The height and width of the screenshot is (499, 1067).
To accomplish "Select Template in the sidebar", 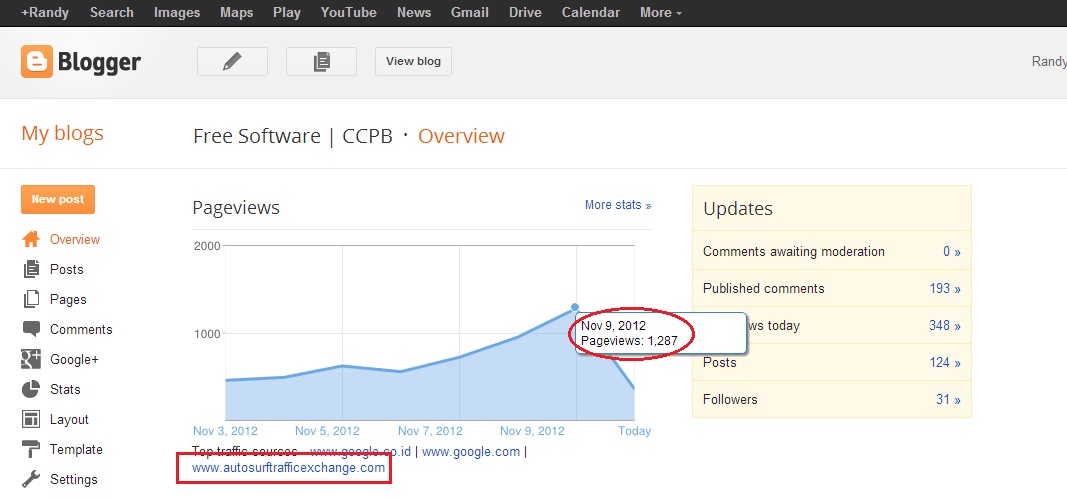I will (x=76, y=449).
